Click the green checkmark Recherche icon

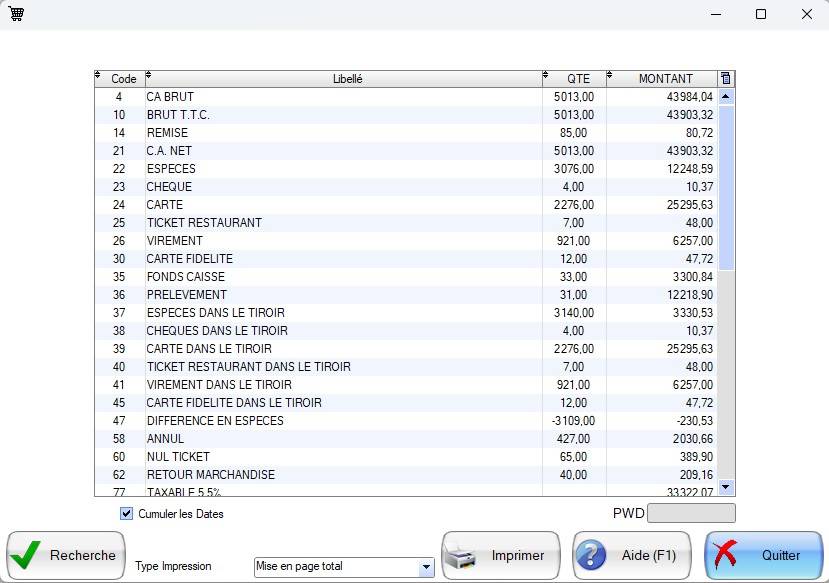29,556
